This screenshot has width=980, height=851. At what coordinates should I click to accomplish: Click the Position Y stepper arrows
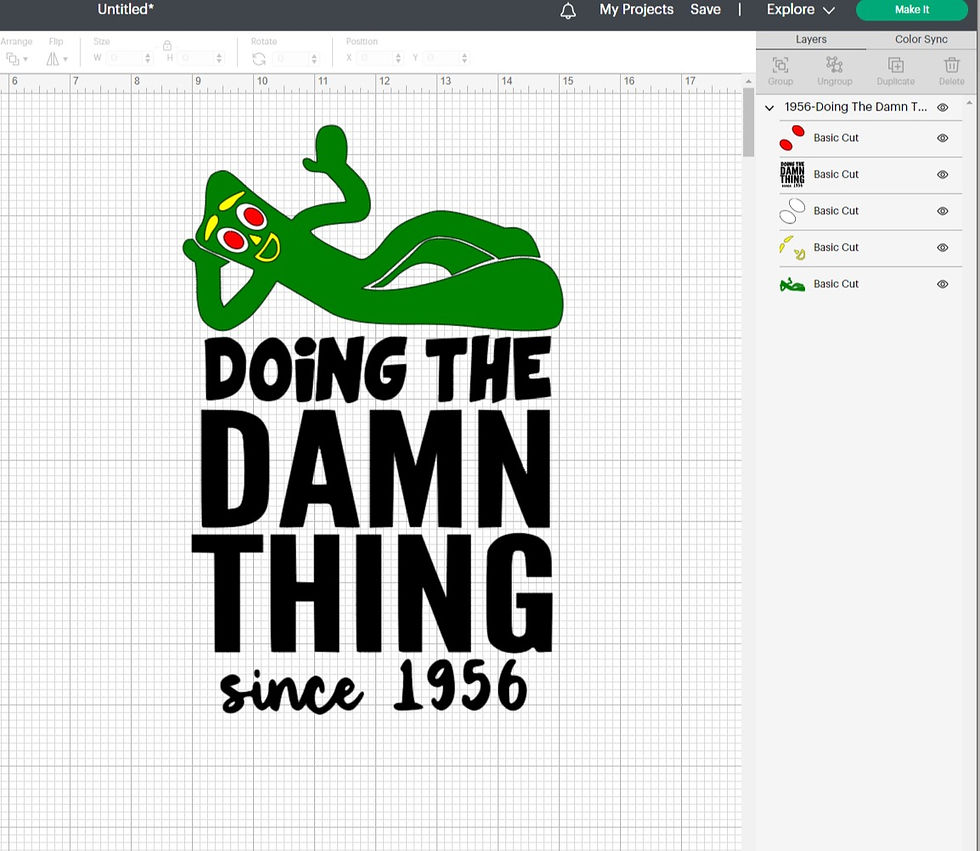pos(464,58)
